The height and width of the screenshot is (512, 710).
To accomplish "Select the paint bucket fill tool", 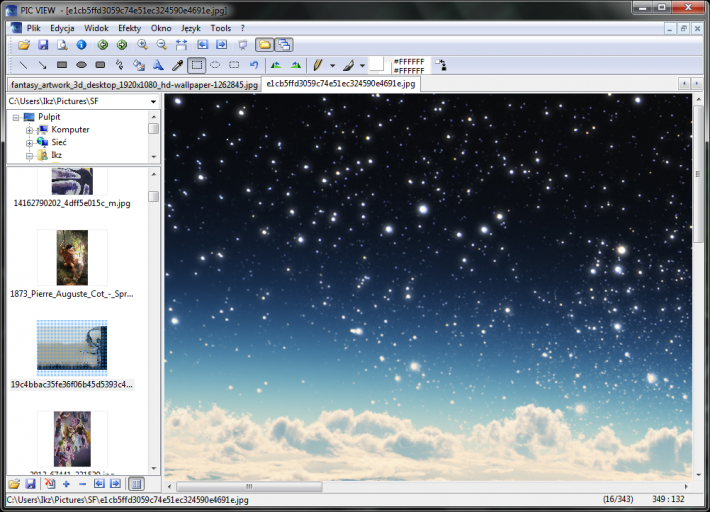I will point(139,65).
